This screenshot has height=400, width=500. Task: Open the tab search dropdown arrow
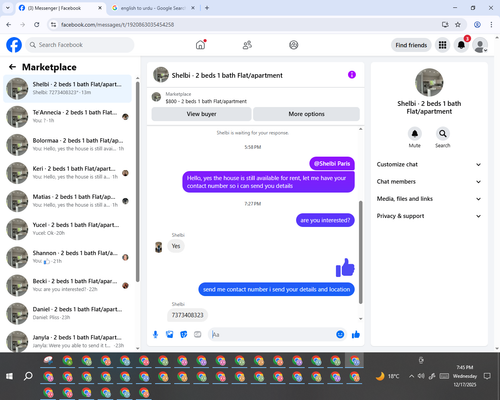[8, 8]
